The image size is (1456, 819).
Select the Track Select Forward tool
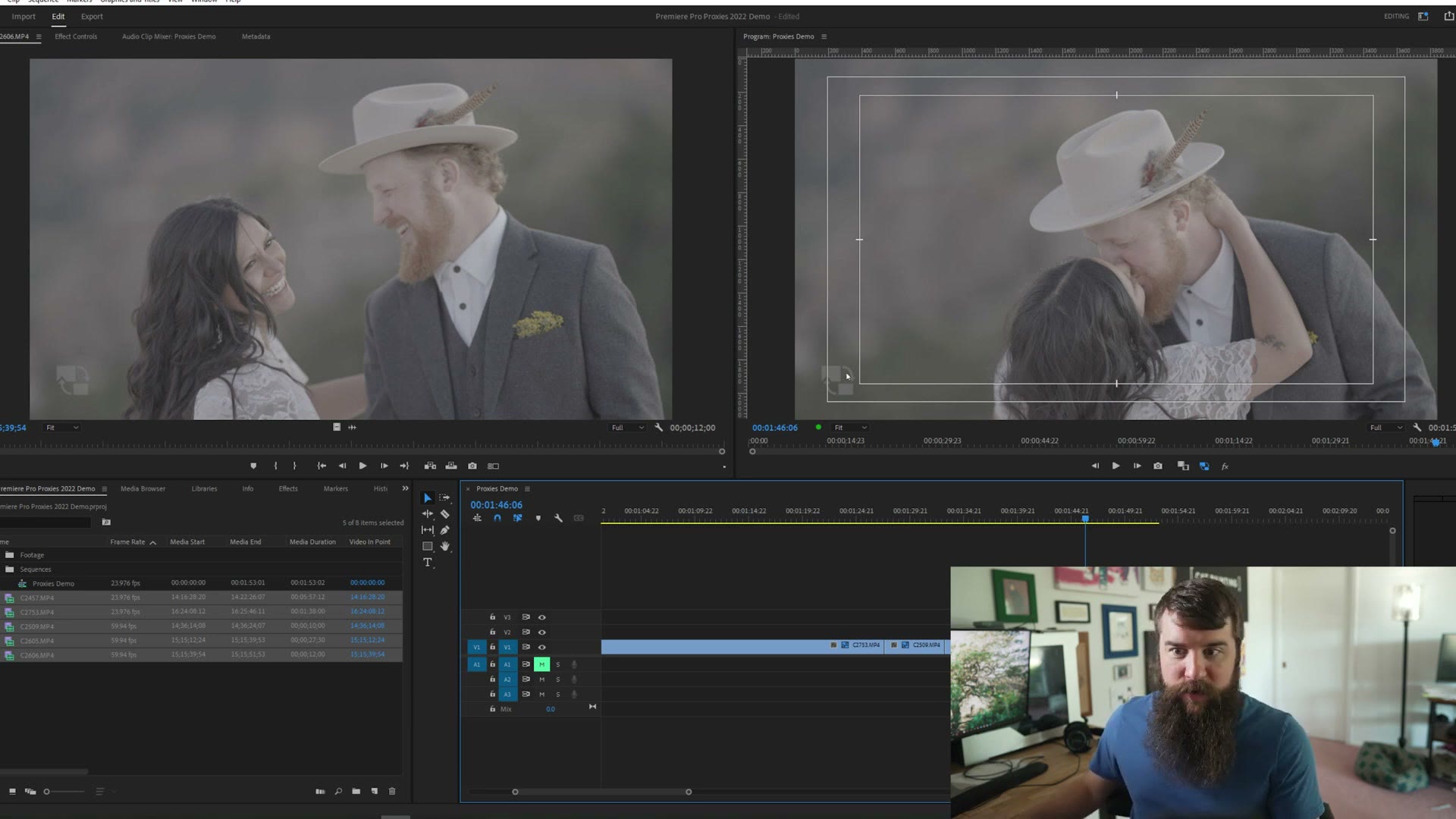click(445, 498)
